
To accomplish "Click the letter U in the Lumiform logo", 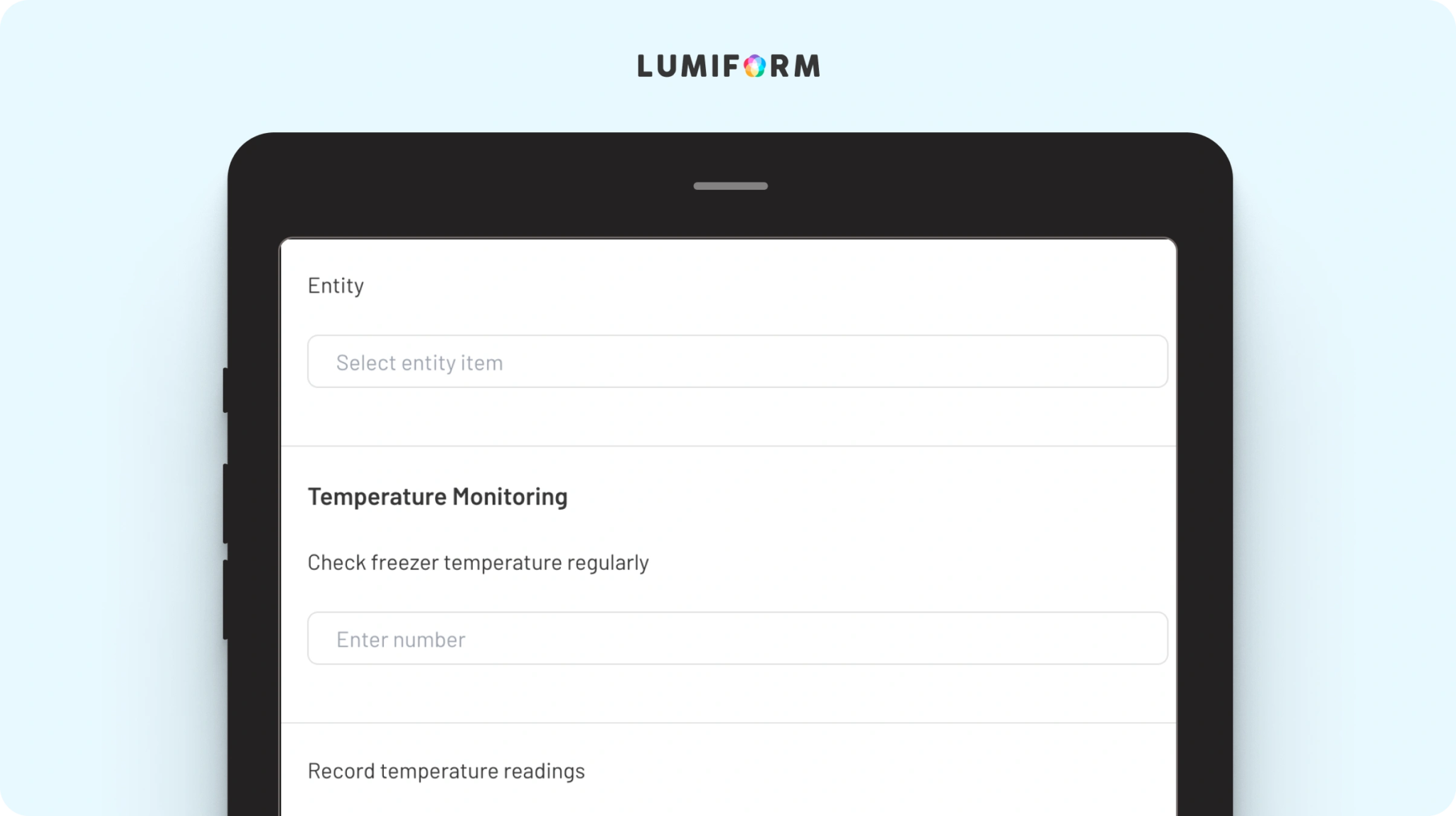I will [670, 66].
